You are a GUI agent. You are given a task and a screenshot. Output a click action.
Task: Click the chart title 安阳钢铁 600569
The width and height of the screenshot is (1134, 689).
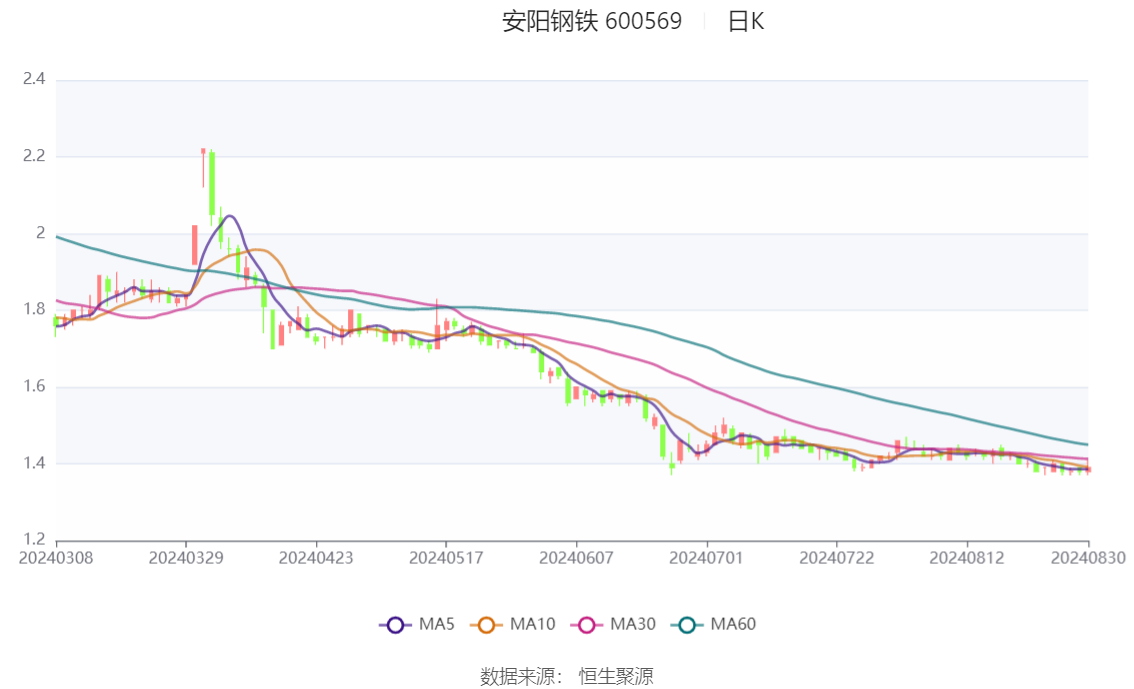(x=592, y=21)
